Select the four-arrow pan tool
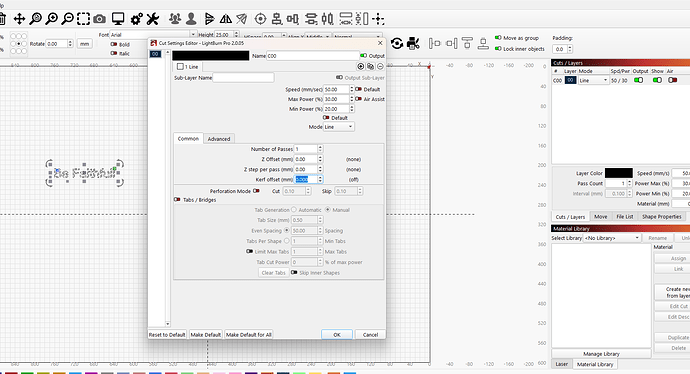Image resolution: width=690 pixels, height=374 pixels. click(19, 18)
